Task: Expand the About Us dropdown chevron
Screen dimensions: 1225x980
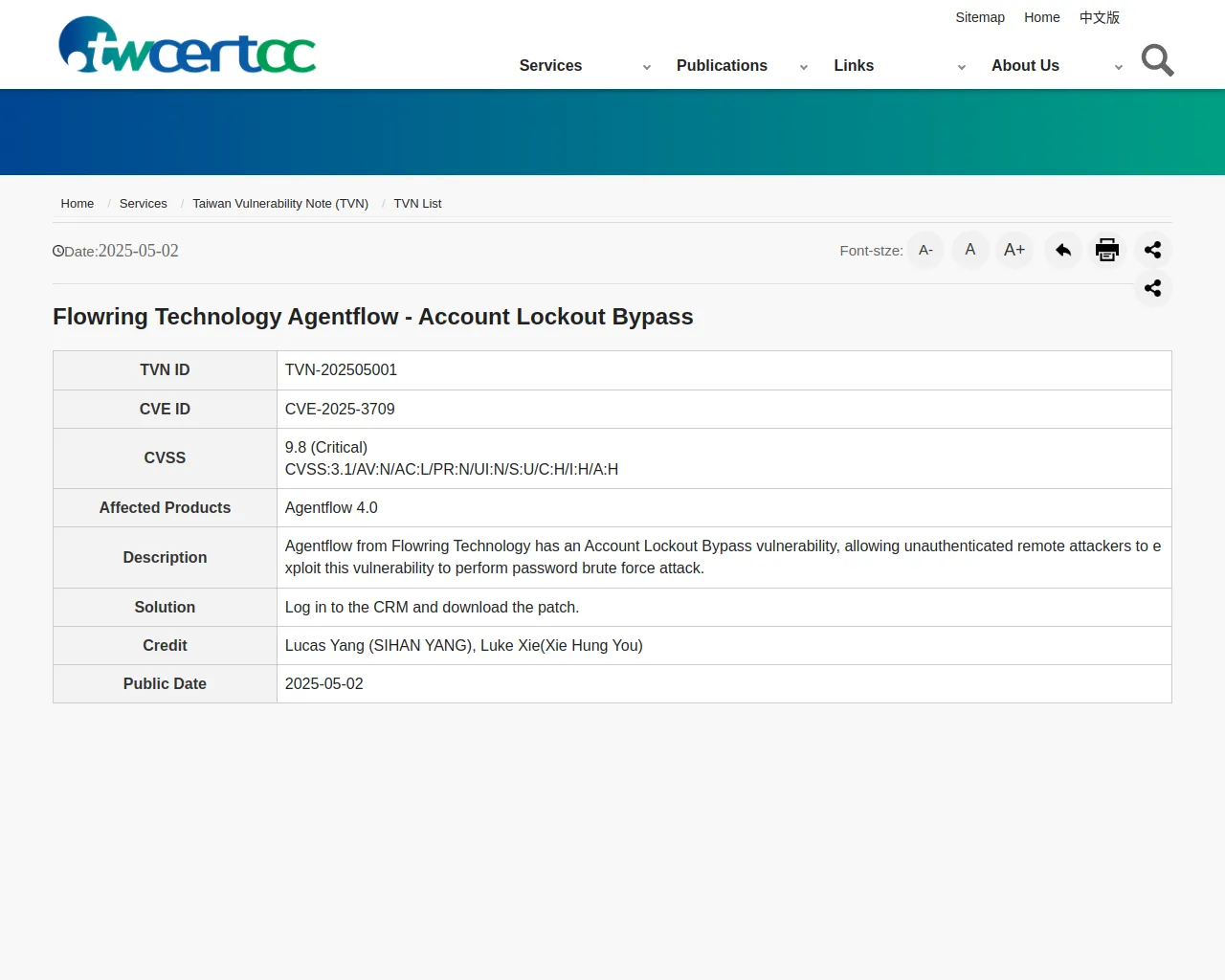Action: tap(1119, 67)
